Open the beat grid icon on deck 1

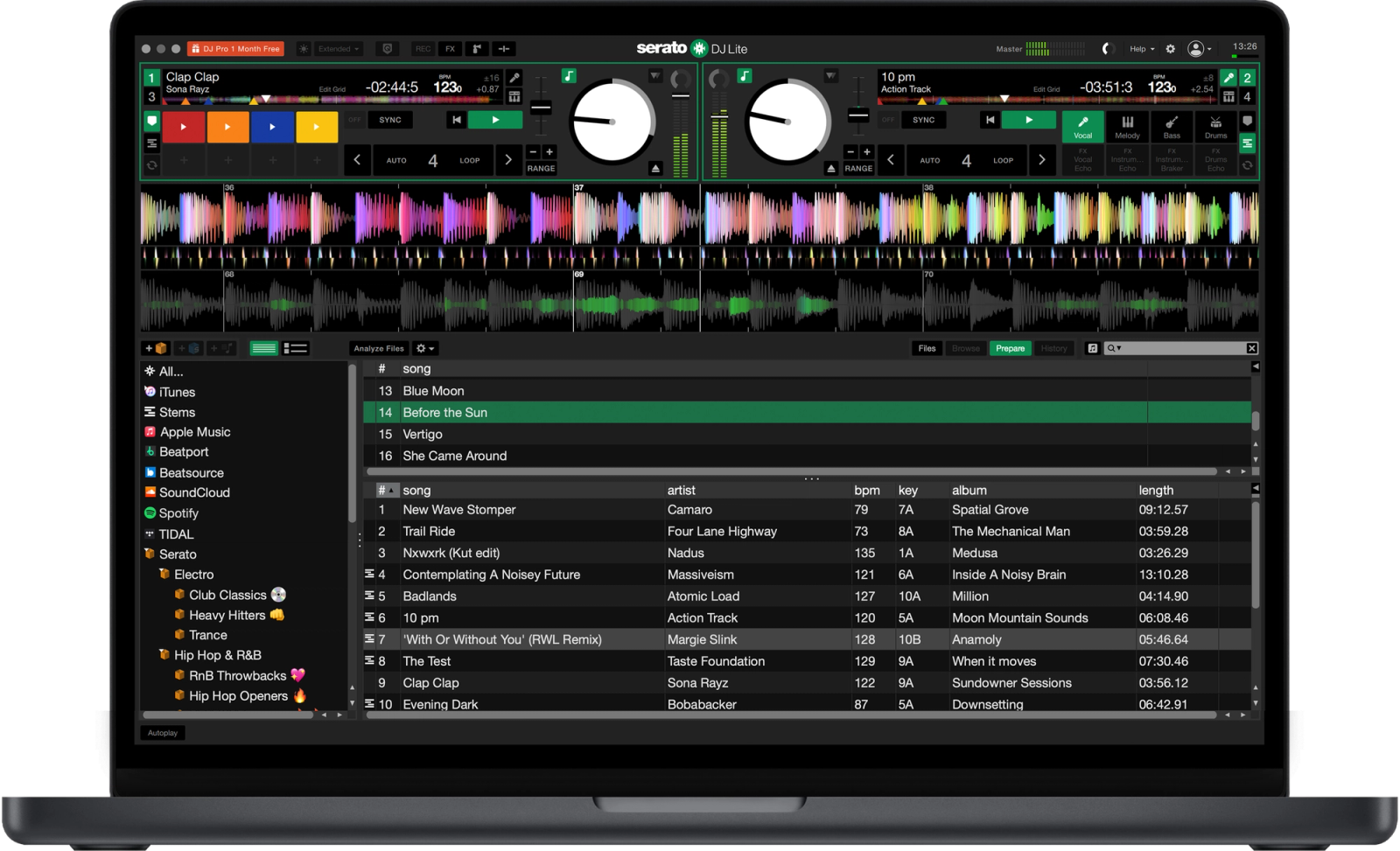(514, 96)
